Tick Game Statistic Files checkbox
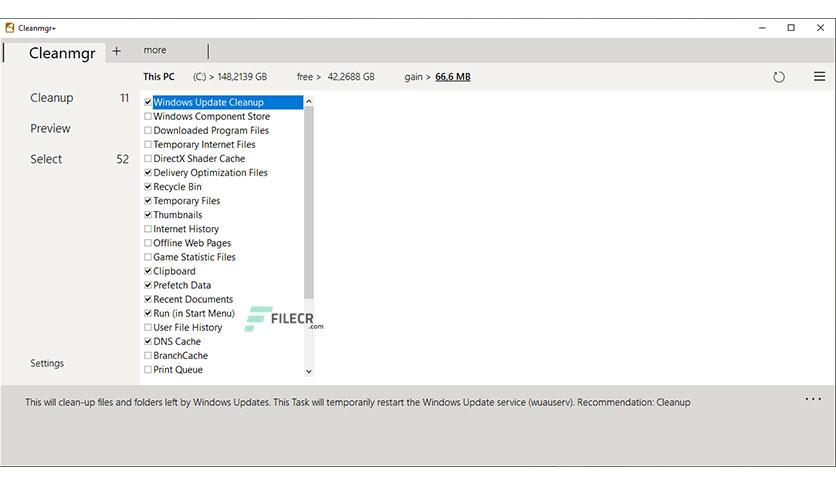 click(x=148, y=257)
